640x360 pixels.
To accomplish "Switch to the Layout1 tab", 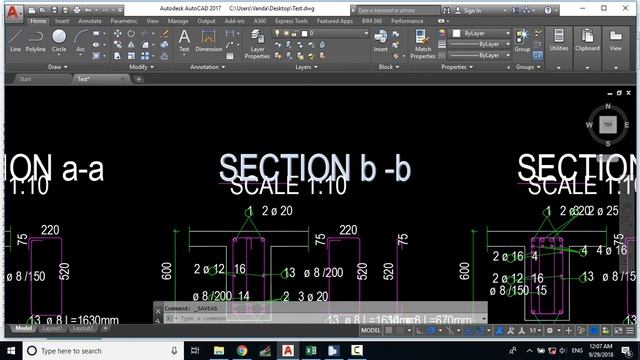I will [52, 329].
